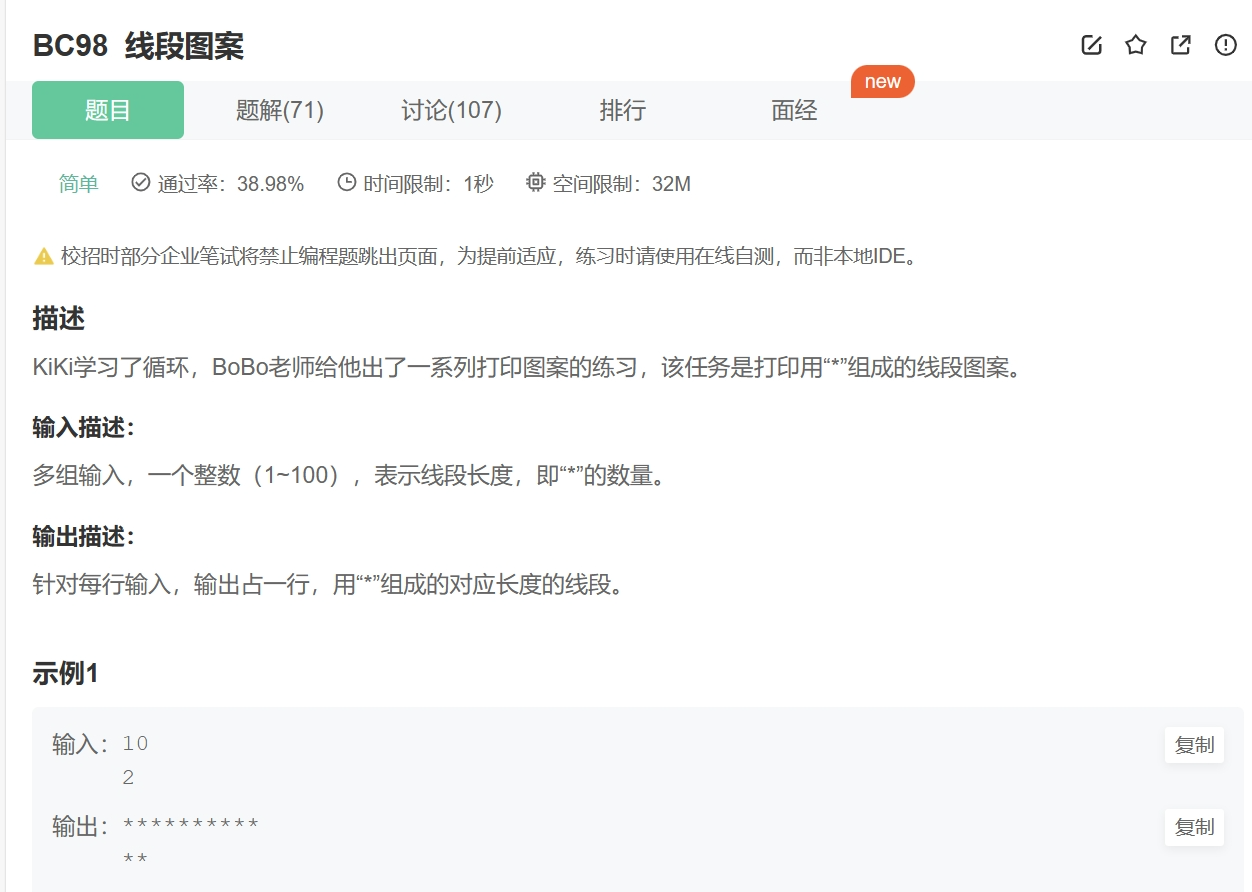Open the 面经 tab with new badge
This screenshot has height=892, width=1252.
(x=793, y=110)
